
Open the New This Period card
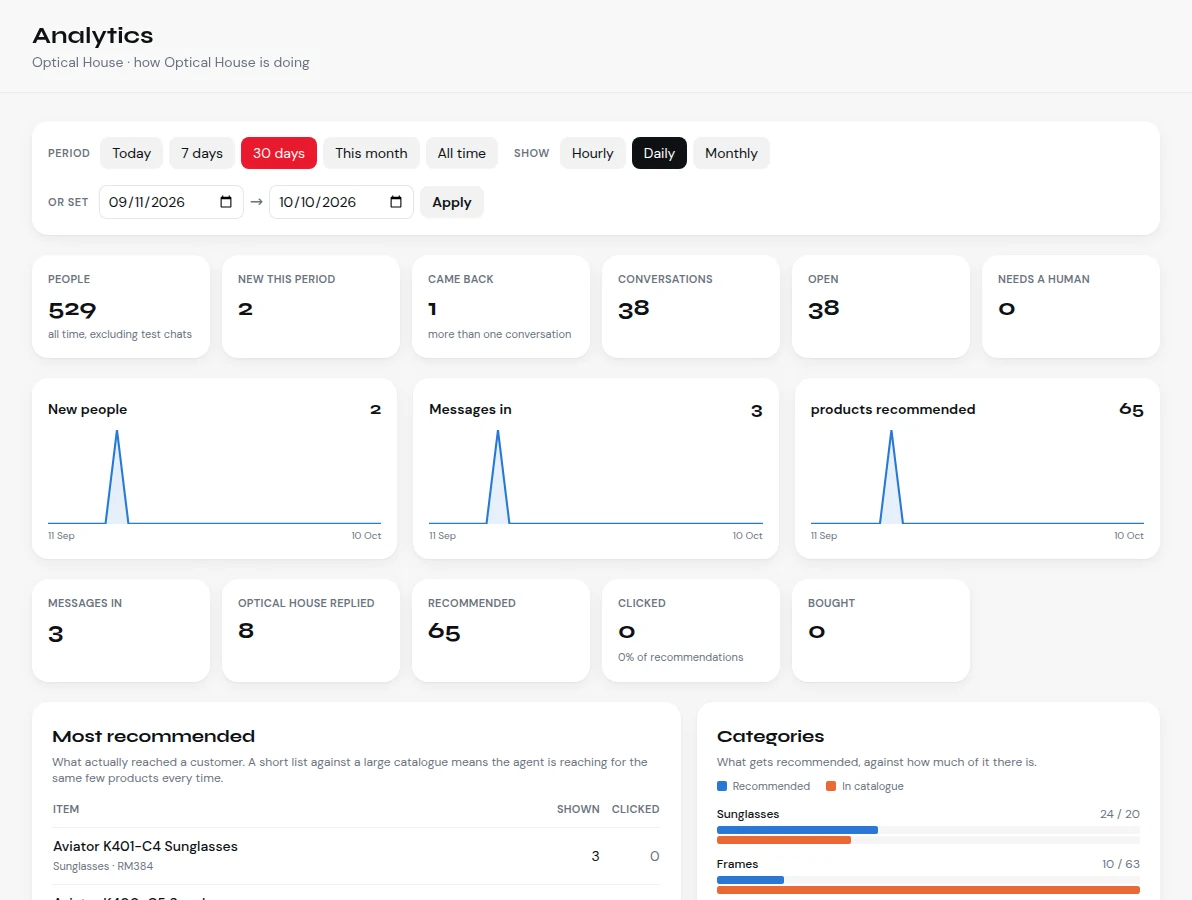click(x=311, y=306)
